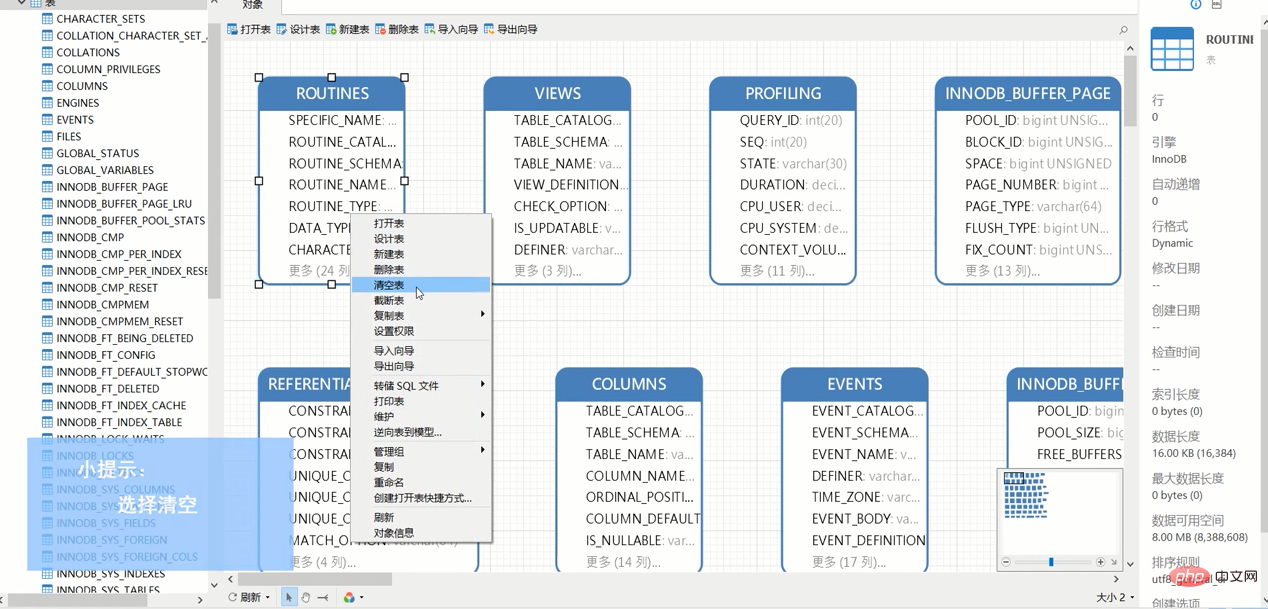Select the PROFILING table header in the diagram

(x=783, y=93)
